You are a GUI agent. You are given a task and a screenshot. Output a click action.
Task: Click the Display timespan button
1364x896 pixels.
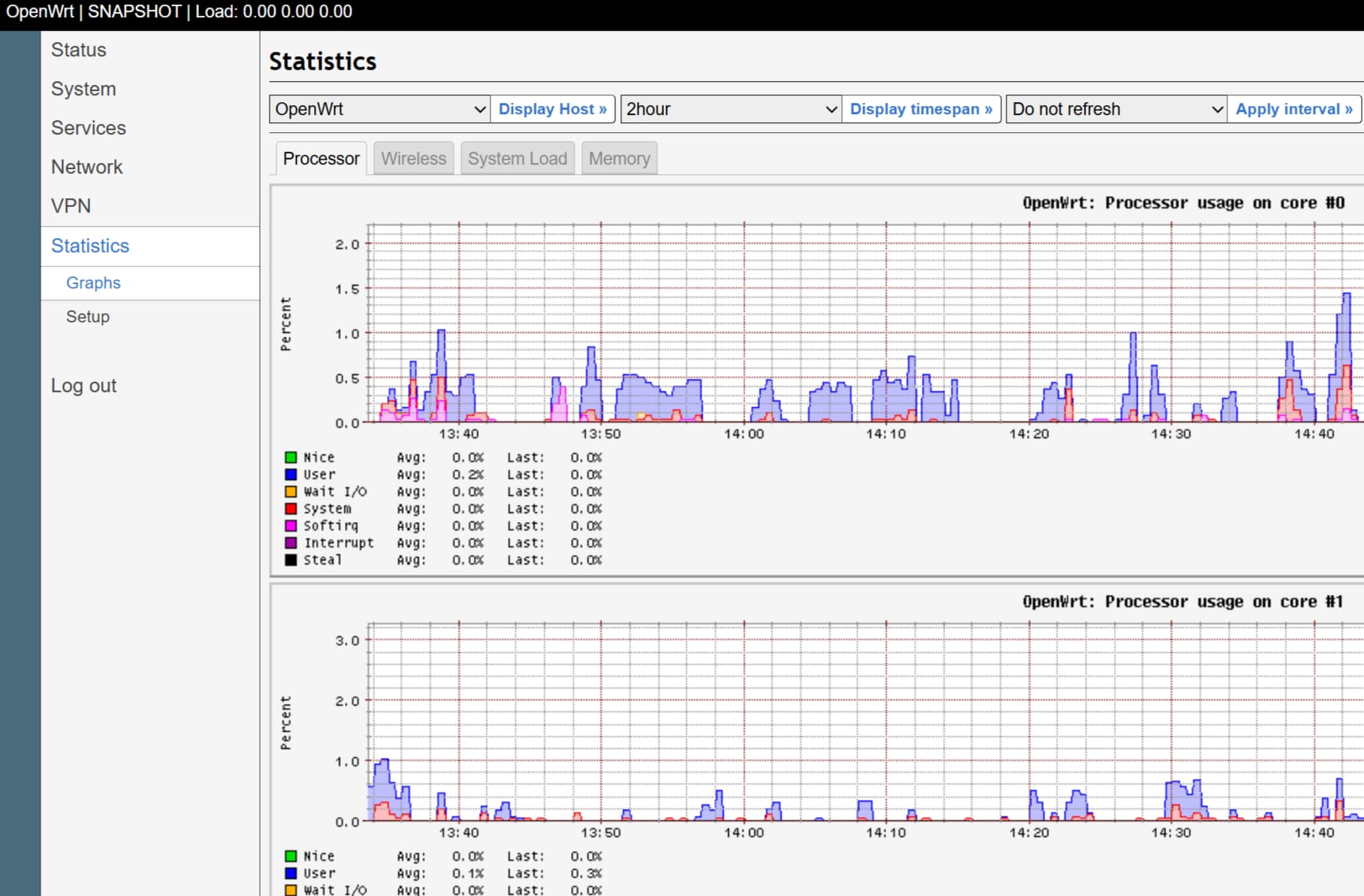pos(921,110)
